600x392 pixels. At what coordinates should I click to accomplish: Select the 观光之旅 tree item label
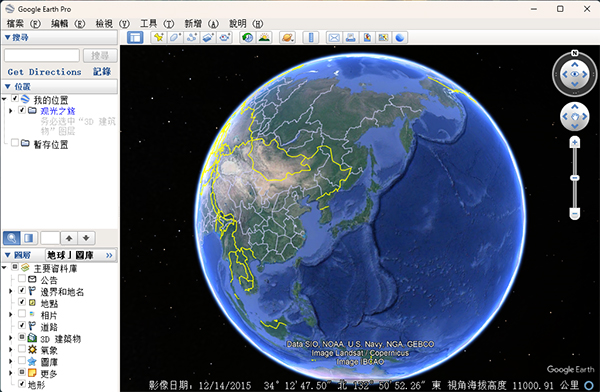pos(58,111)
